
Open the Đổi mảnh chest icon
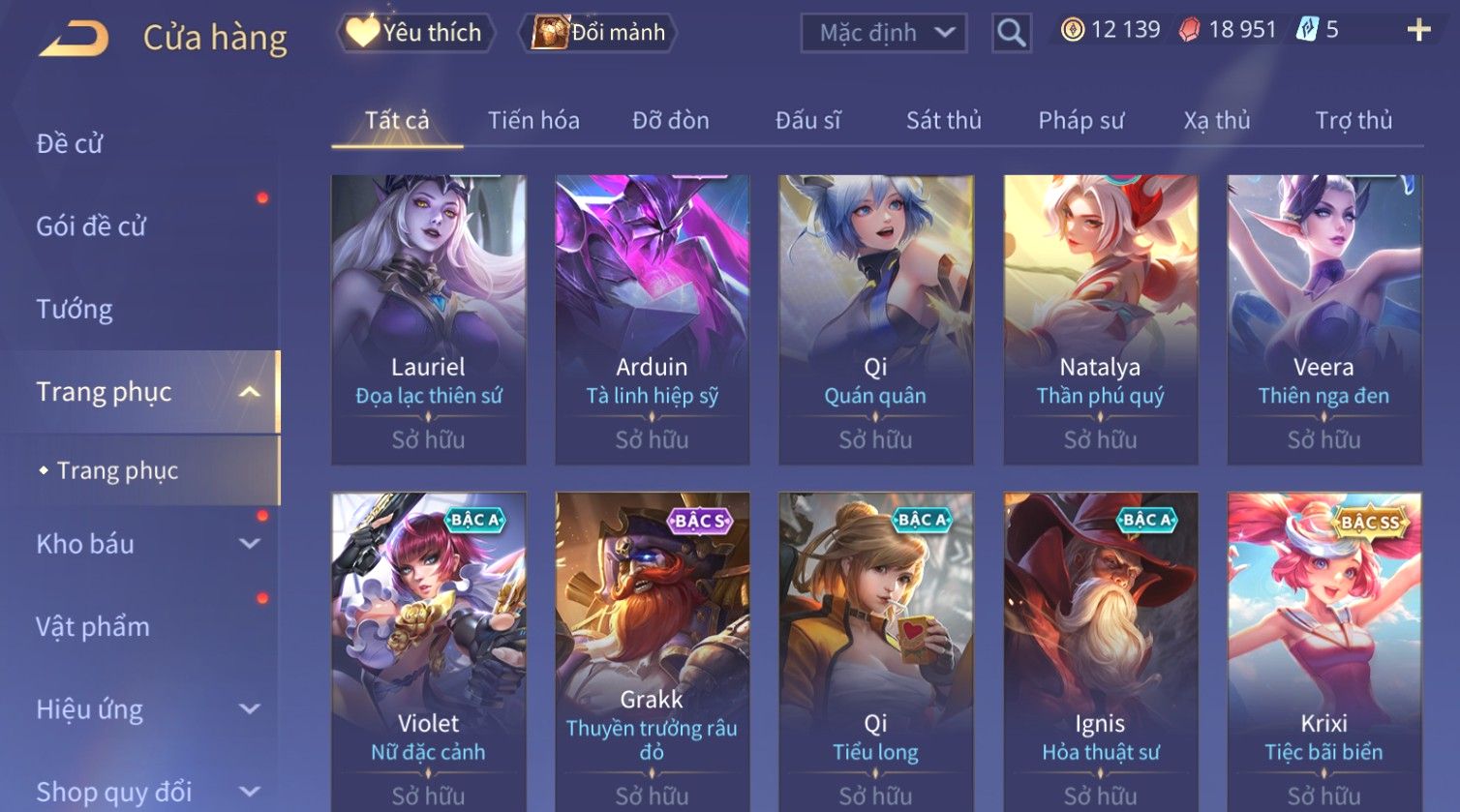(550, 32)
